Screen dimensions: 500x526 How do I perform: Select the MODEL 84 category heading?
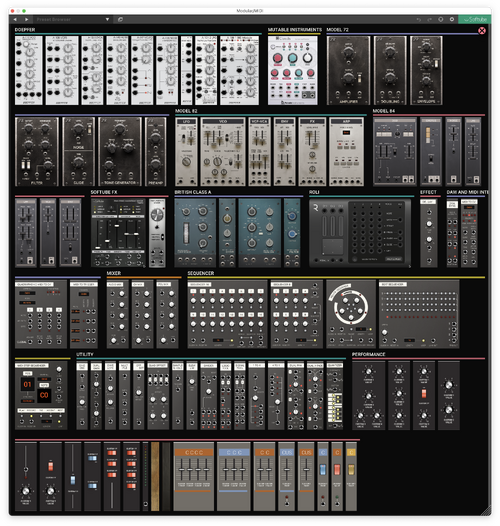pos(384,111)
